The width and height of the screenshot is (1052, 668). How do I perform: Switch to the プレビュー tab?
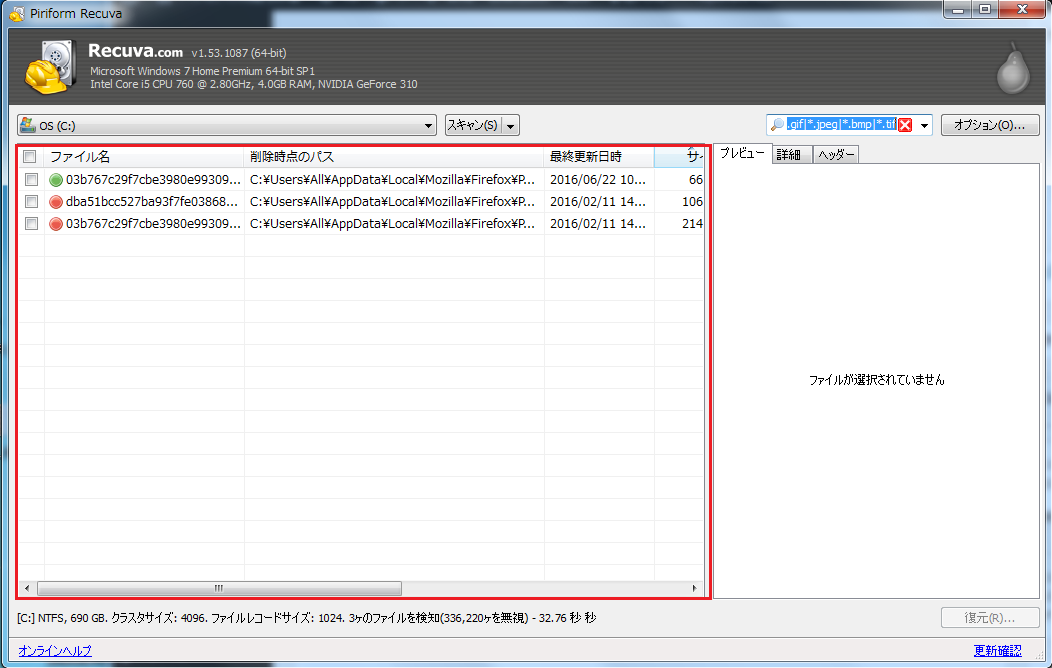click(x=742, y=154)
